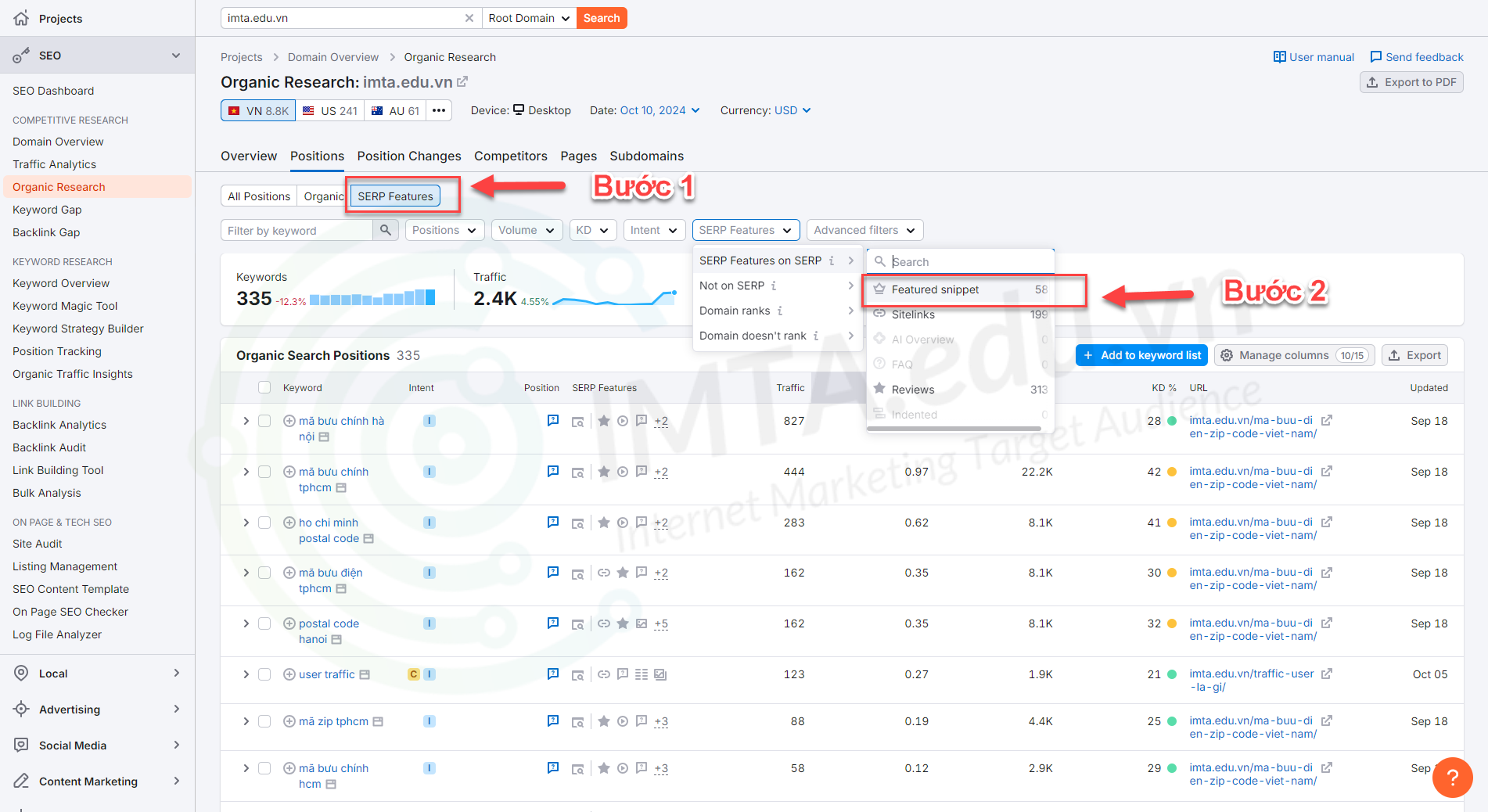Open external URL icon for user traffic row
The image size is (1488, 812).
1327,674
